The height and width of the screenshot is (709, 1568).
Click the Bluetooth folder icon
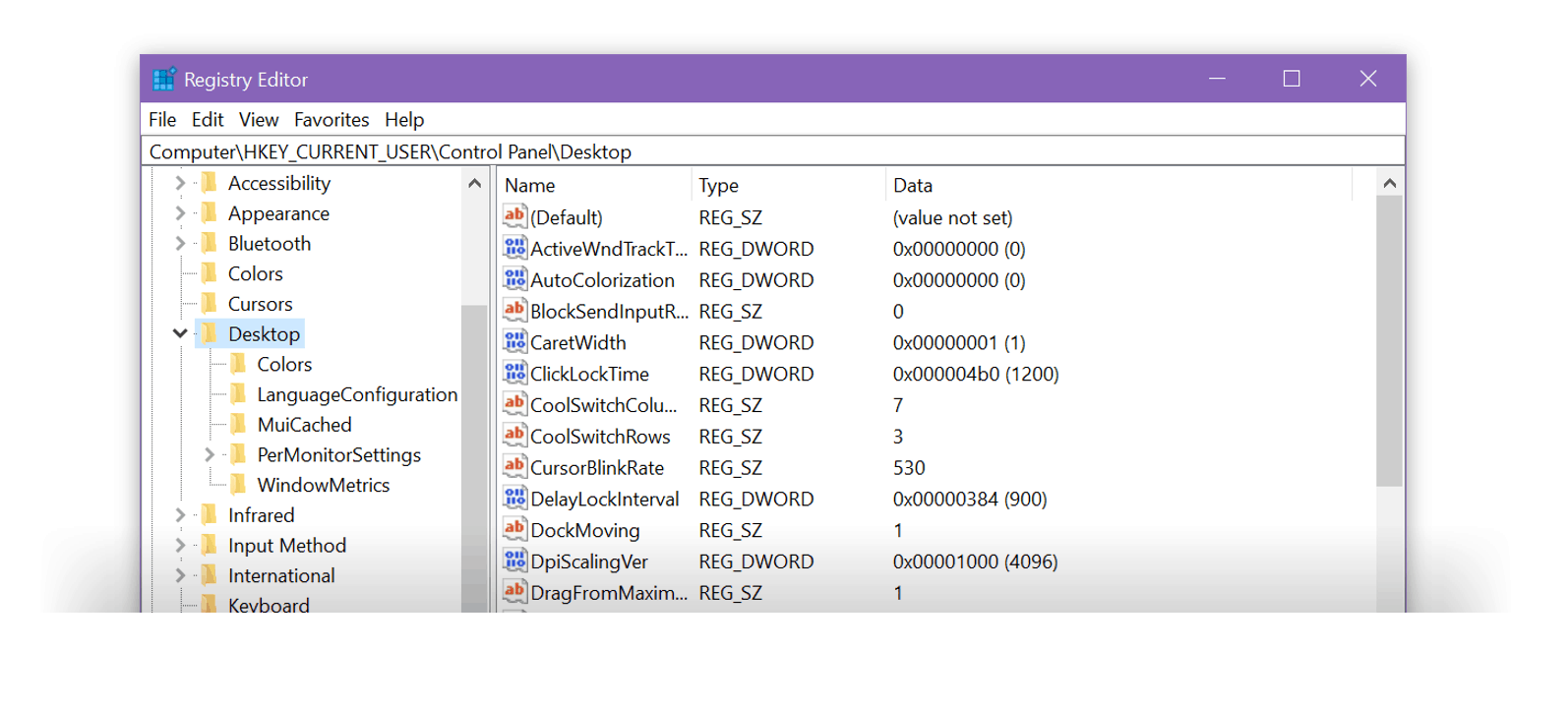point(210,243)
